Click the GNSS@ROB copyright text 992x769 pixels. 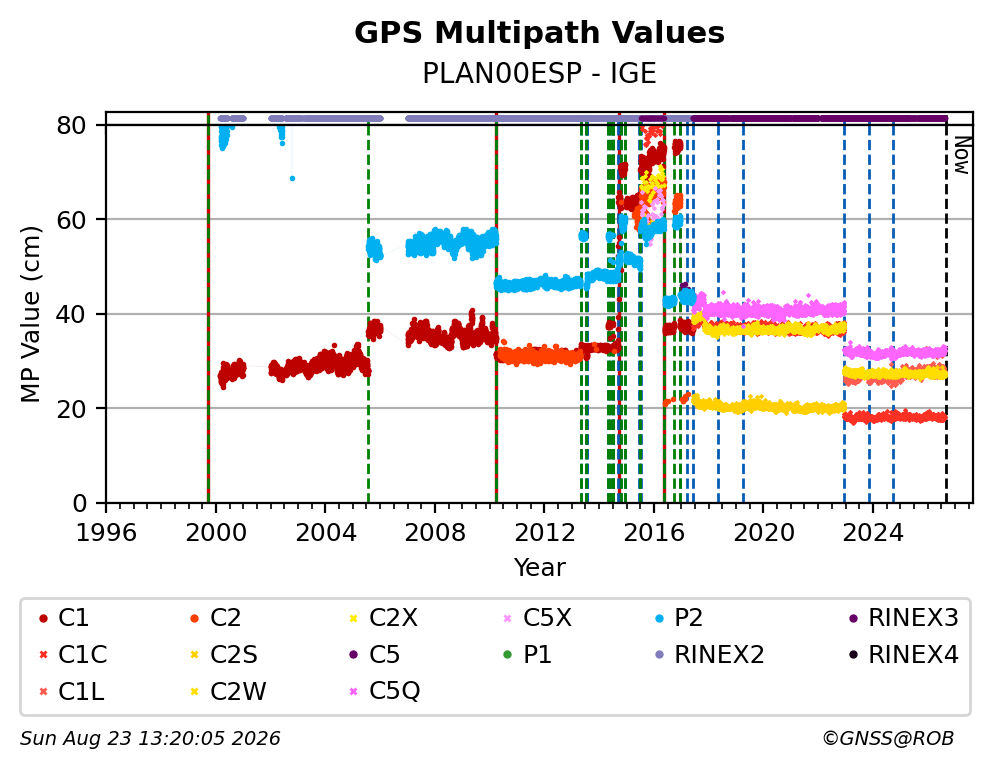(x=888, y=739)
